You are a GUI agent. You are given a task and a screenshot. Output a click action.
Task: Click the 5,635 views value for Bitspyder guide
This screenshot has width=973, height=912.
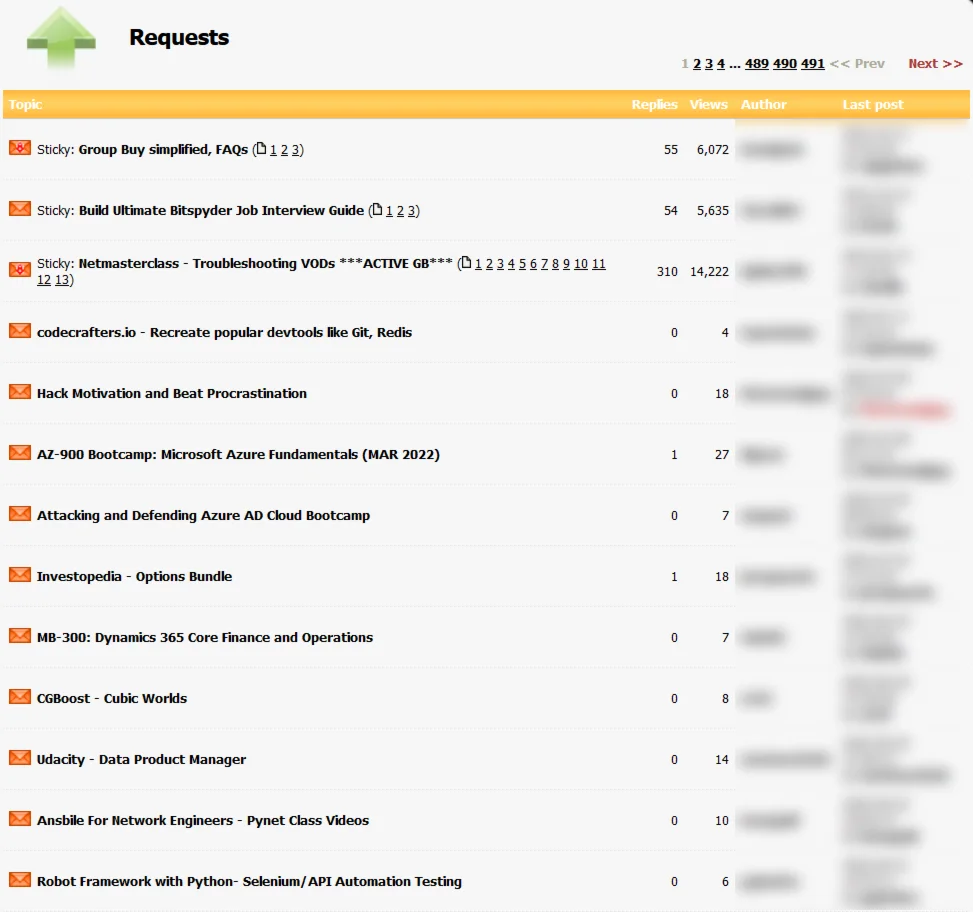point(712,210)
